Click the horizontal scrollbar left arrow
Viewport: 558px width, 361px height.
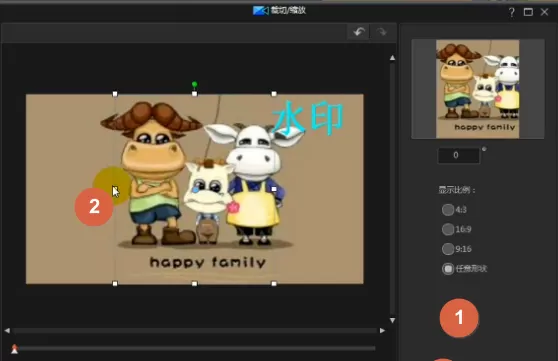(x=7, y=330)
